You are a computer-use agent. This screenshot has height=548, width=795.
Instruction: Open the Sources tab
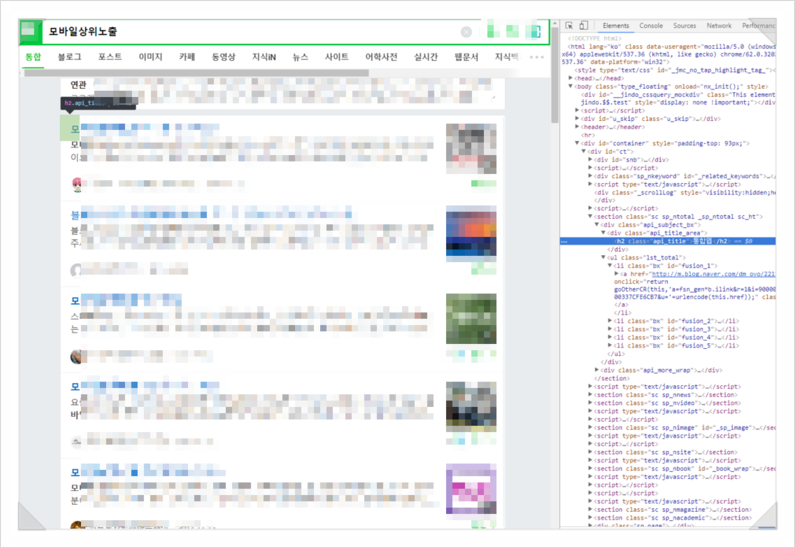[x=684, y=25]
